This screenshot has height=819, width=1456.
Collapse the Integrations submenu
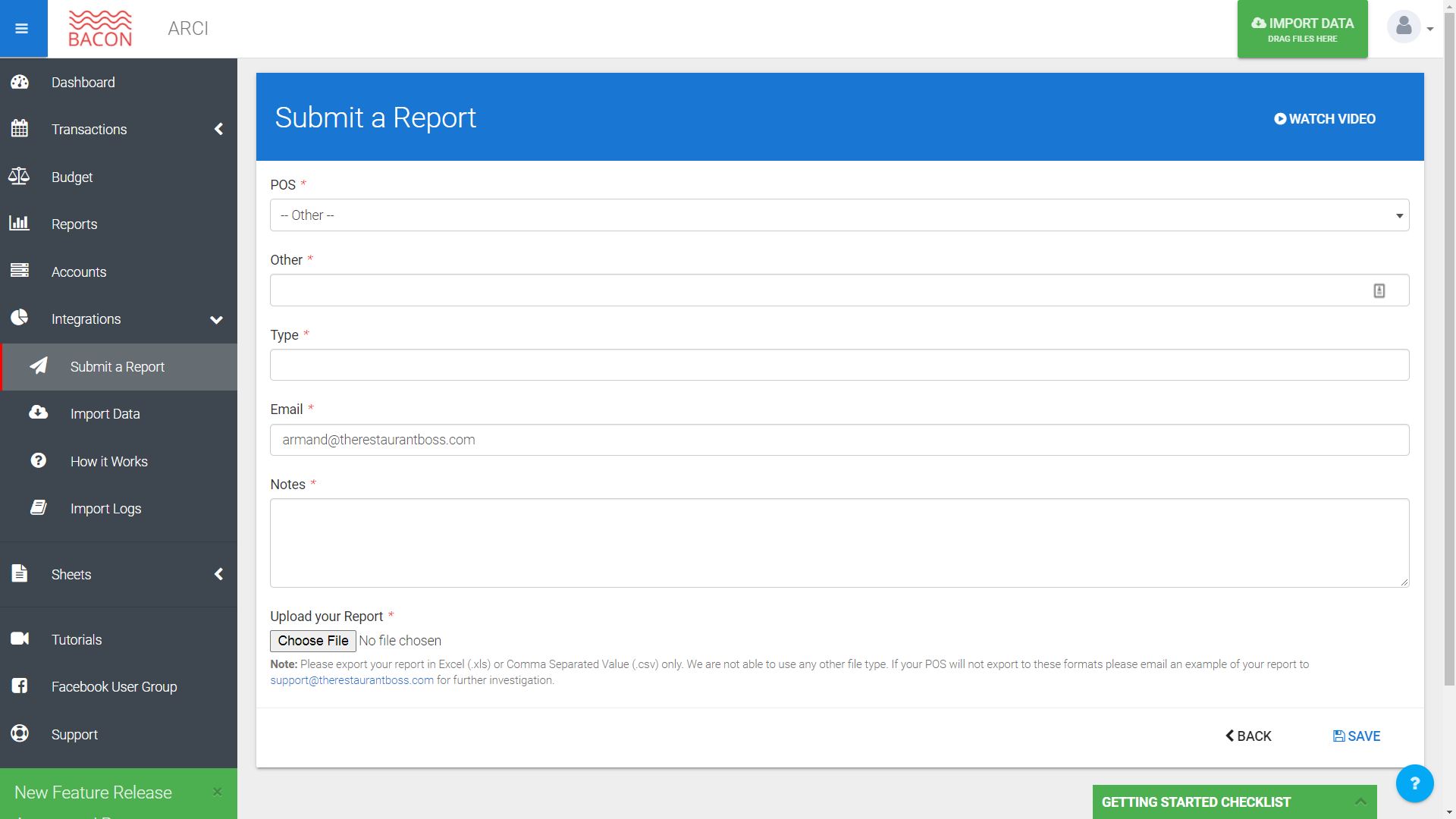click(216, 319)
